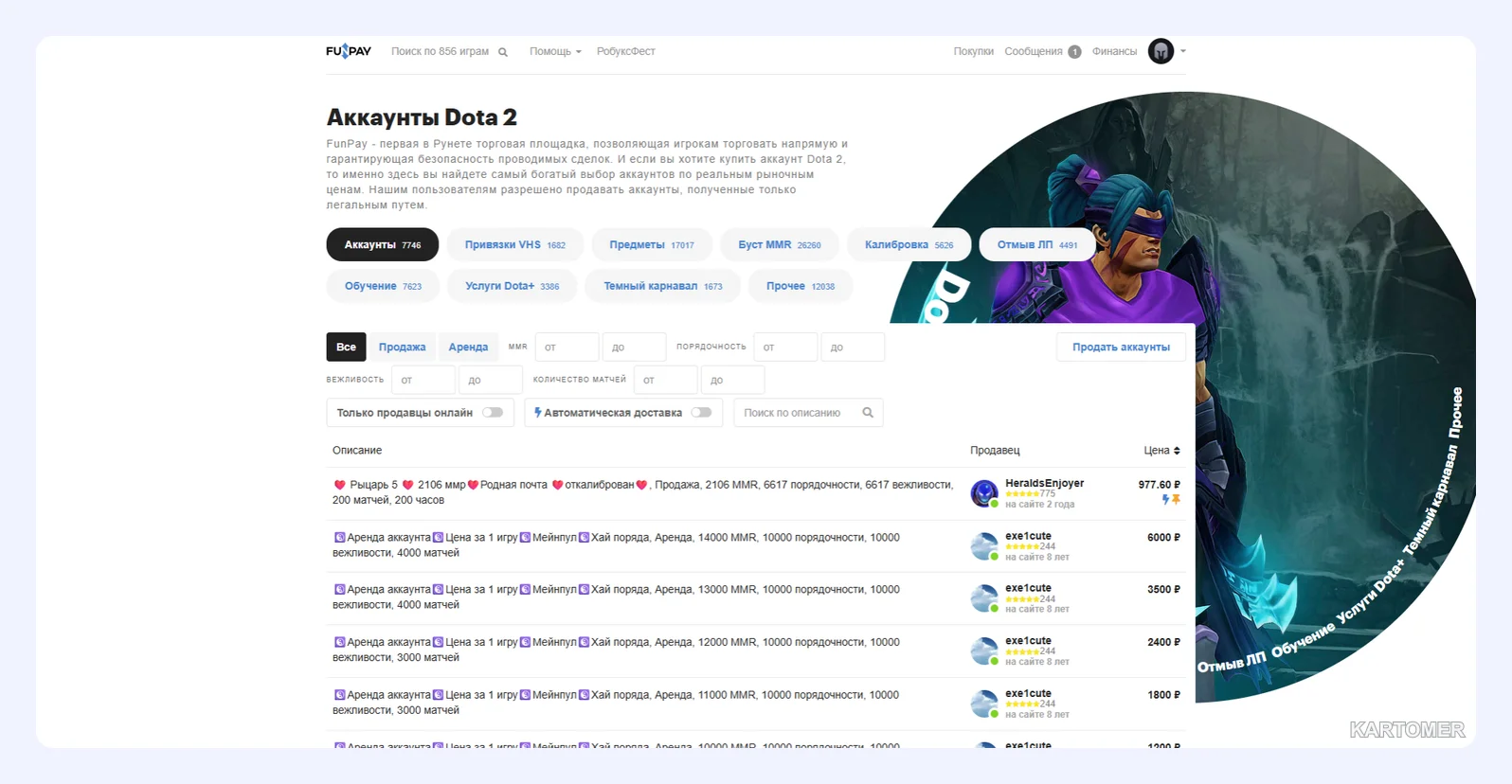The width and height of the screenshot is (1512, 784).
Task: Open the Финансы section
Action: (x=1114, y=51)
